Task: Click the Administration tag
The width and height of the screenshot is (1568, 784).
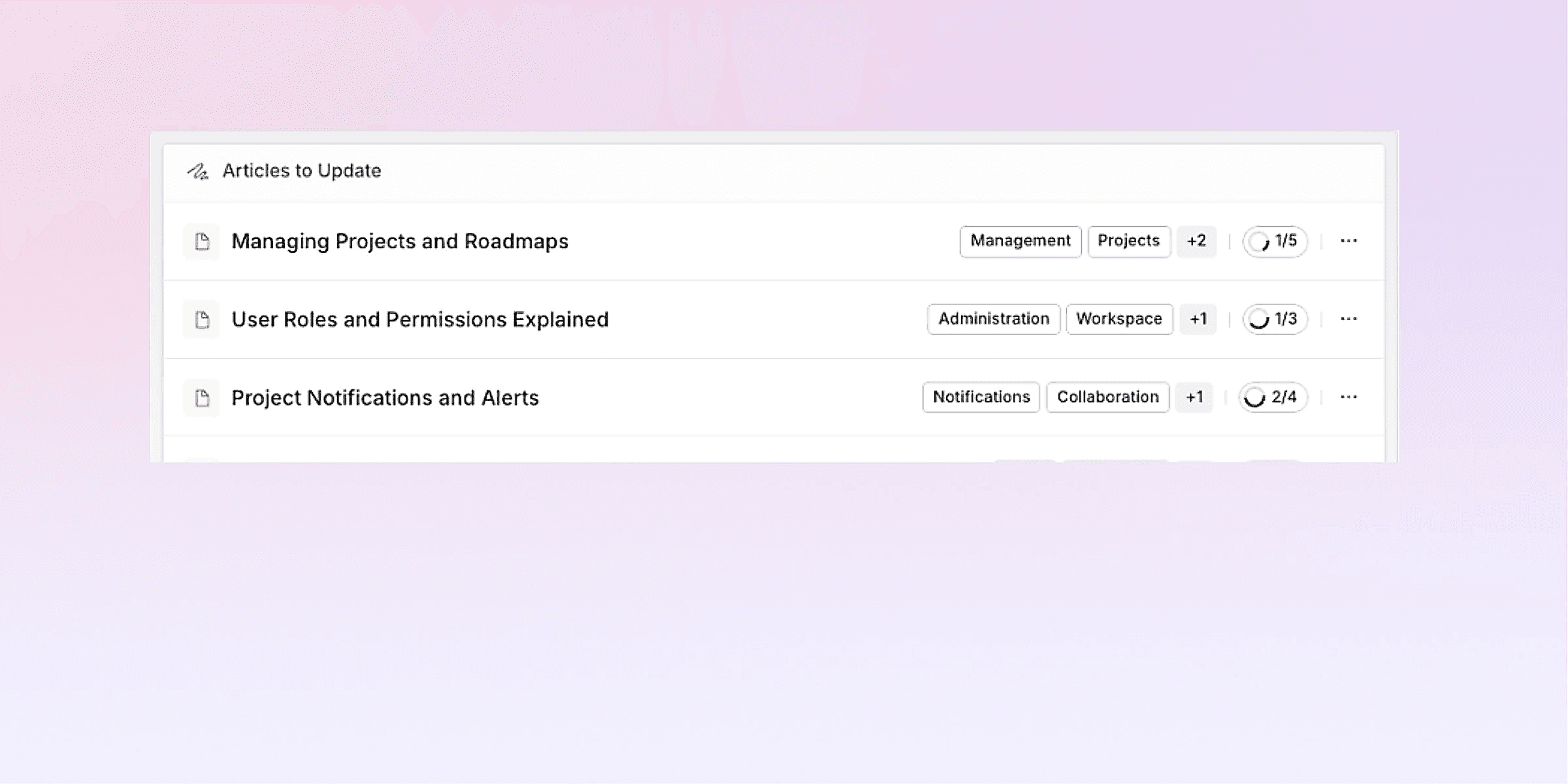Action: [993, 319]
